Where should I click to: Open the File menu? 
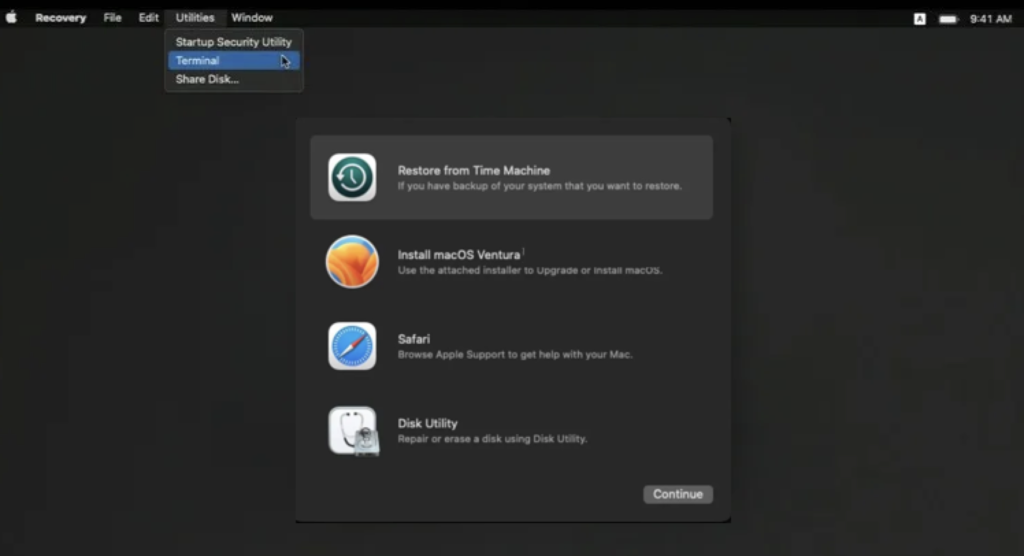click(112, 18)
